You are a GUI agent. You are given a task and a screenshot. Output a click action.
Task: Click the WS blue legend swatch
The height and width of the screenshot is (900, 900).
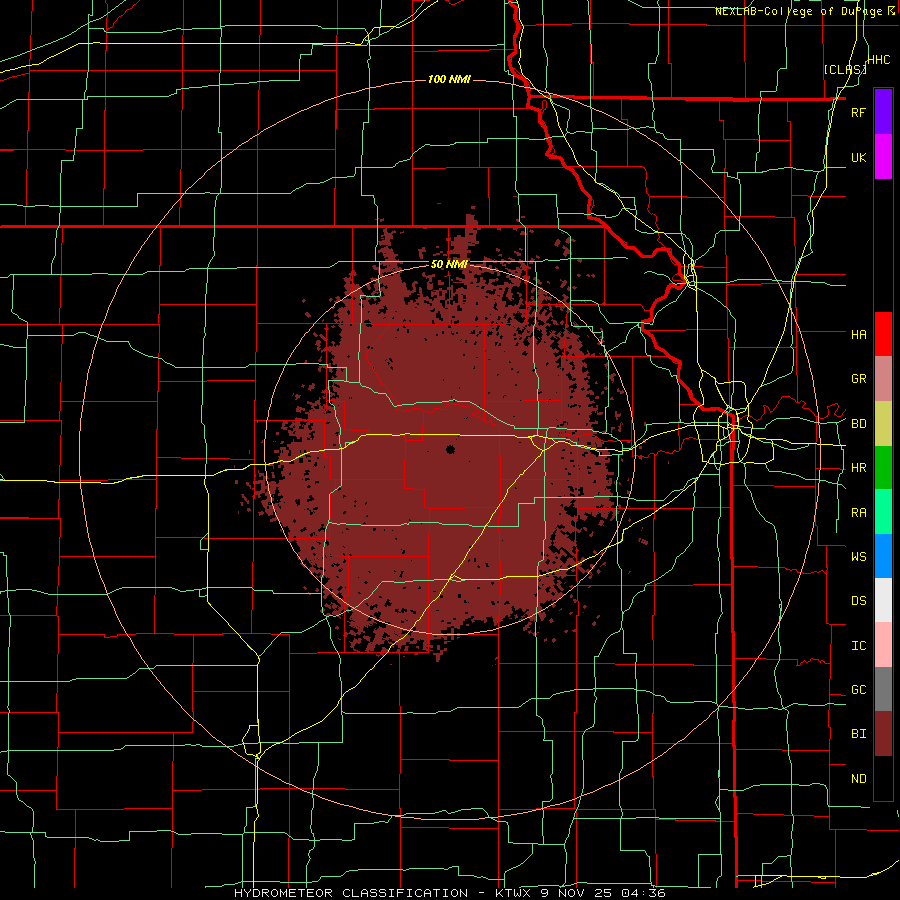point(883,556)
